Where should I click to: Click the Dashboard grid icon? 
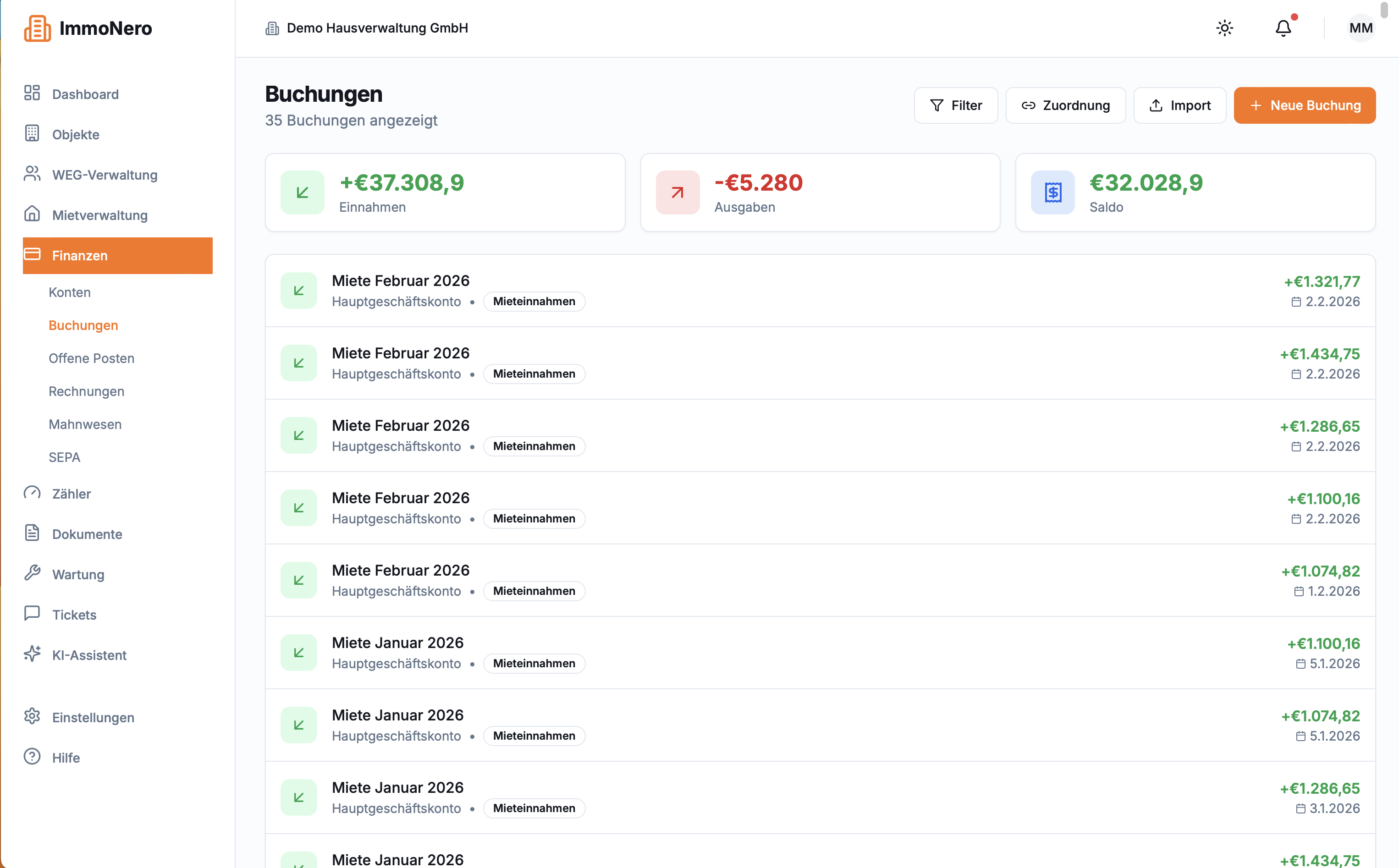point(32,93)
